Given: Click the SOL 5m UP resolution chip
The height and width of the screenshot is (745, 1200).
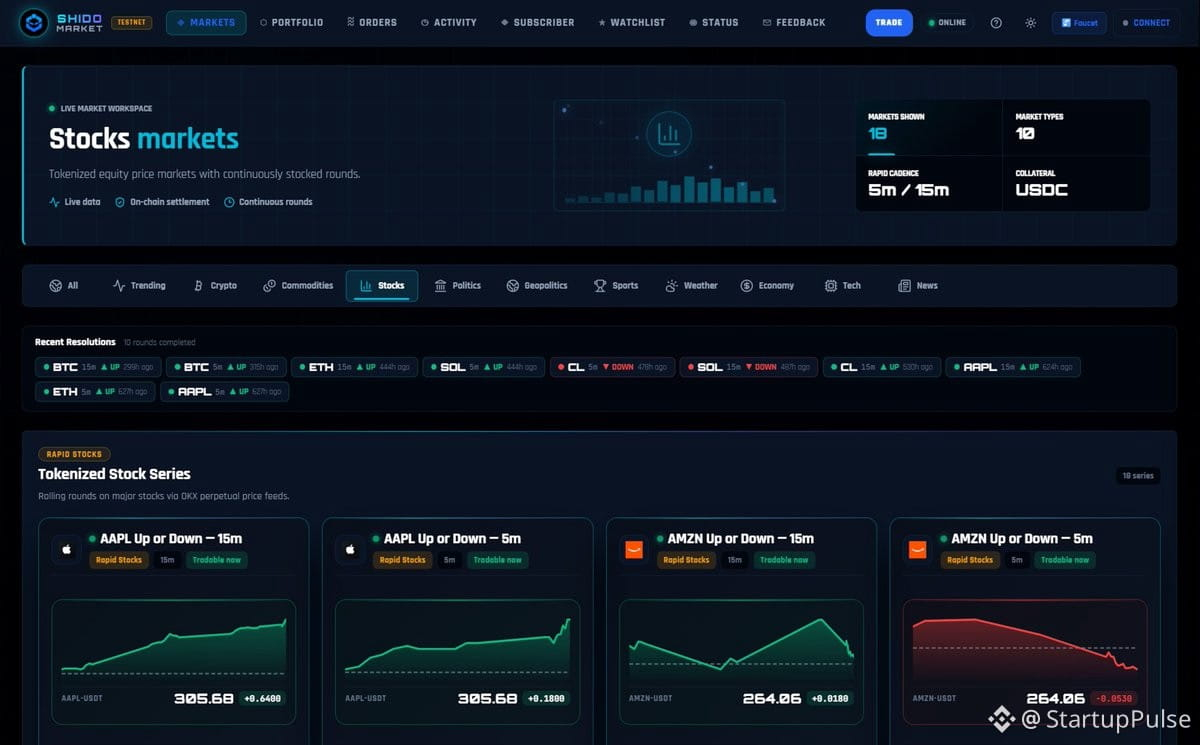Looking at the screenshot, I should pos(483,367).
